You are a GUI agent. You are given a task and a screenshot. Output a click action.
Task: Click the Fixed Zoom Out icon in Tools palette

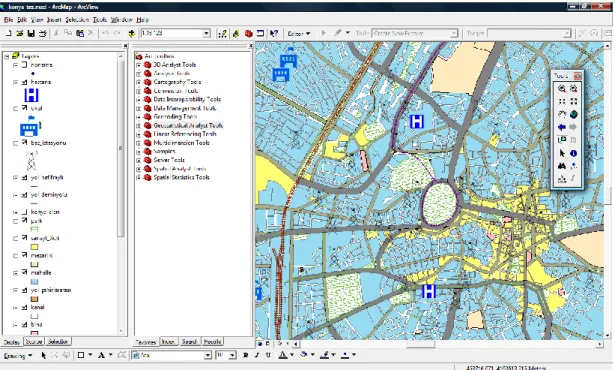click(x=574, y=102)
